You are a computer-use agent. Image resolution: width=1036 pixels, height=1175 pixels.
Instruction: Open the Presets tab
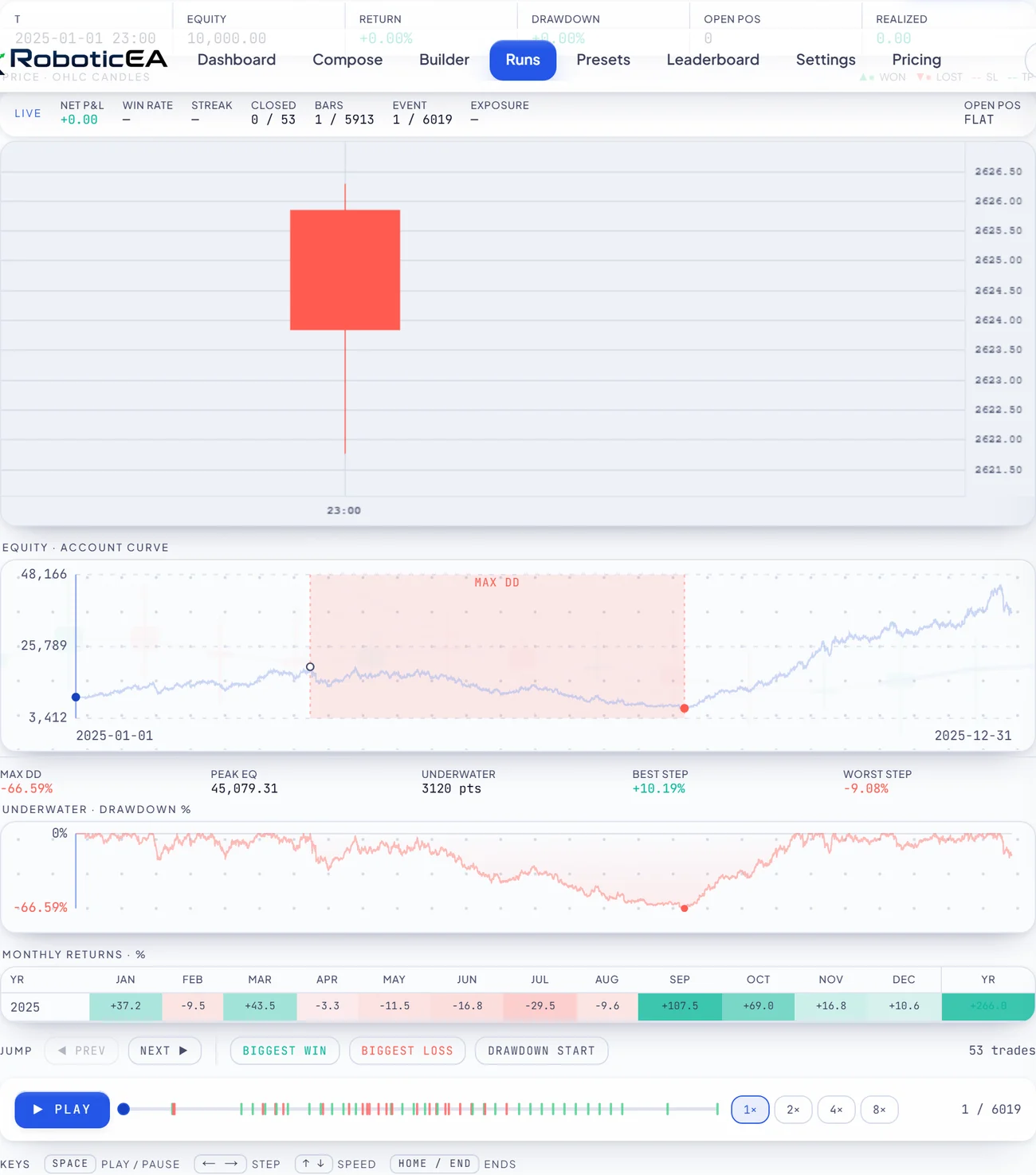[603, 60]
